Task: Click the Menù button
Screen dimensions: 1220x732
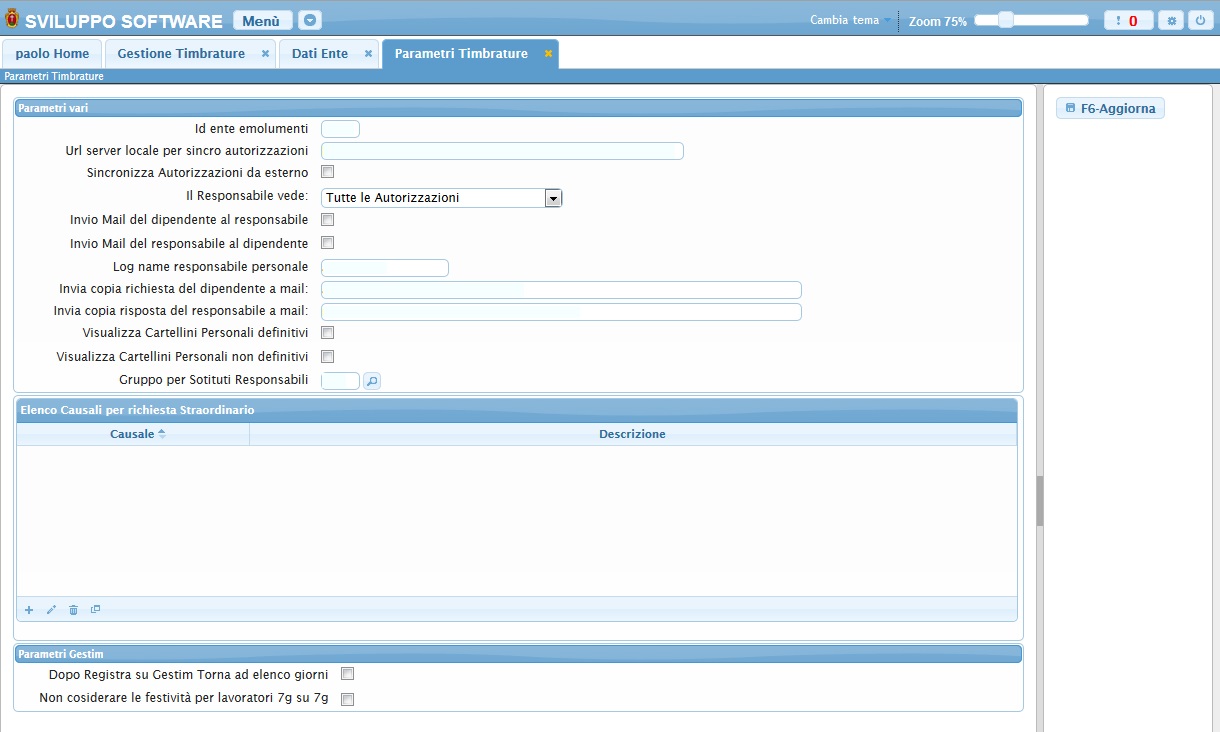Action: [262, 20]
